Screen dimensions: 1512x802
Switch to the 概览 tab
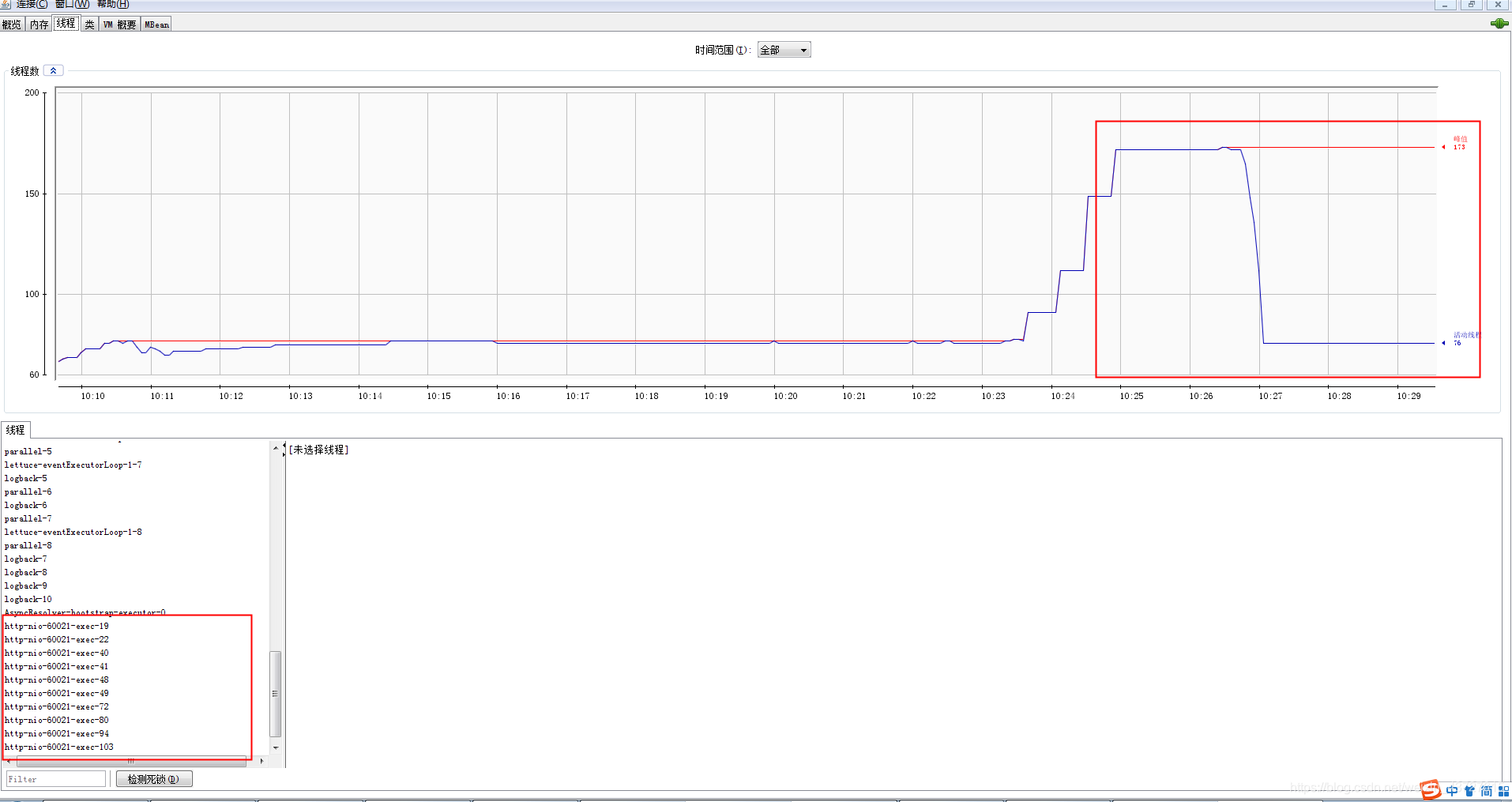point(12,24)
